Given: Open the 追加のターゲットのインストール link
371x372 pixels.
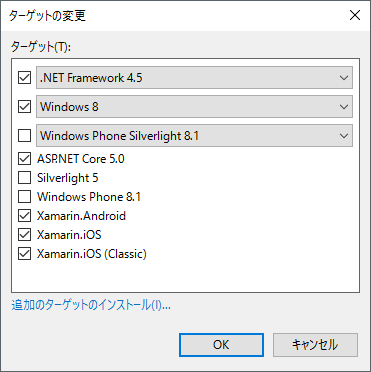Looking at the screenshot, I should pos(91,305).
